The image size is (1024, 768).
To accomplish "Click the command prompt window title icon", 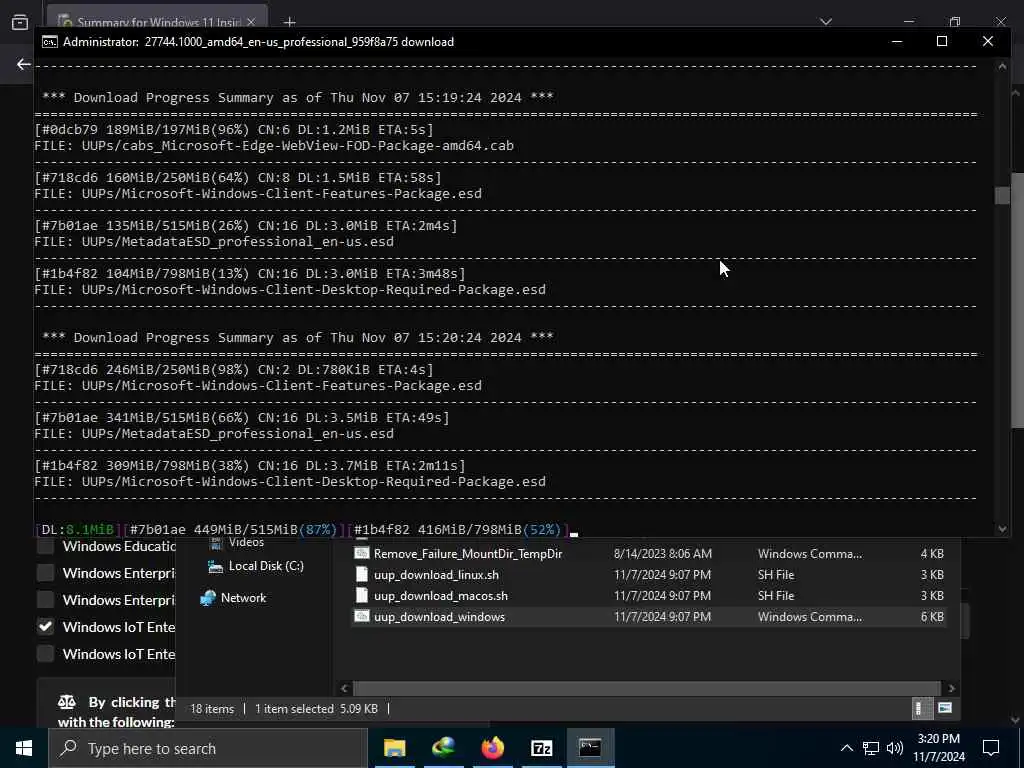I will (50, 42).
